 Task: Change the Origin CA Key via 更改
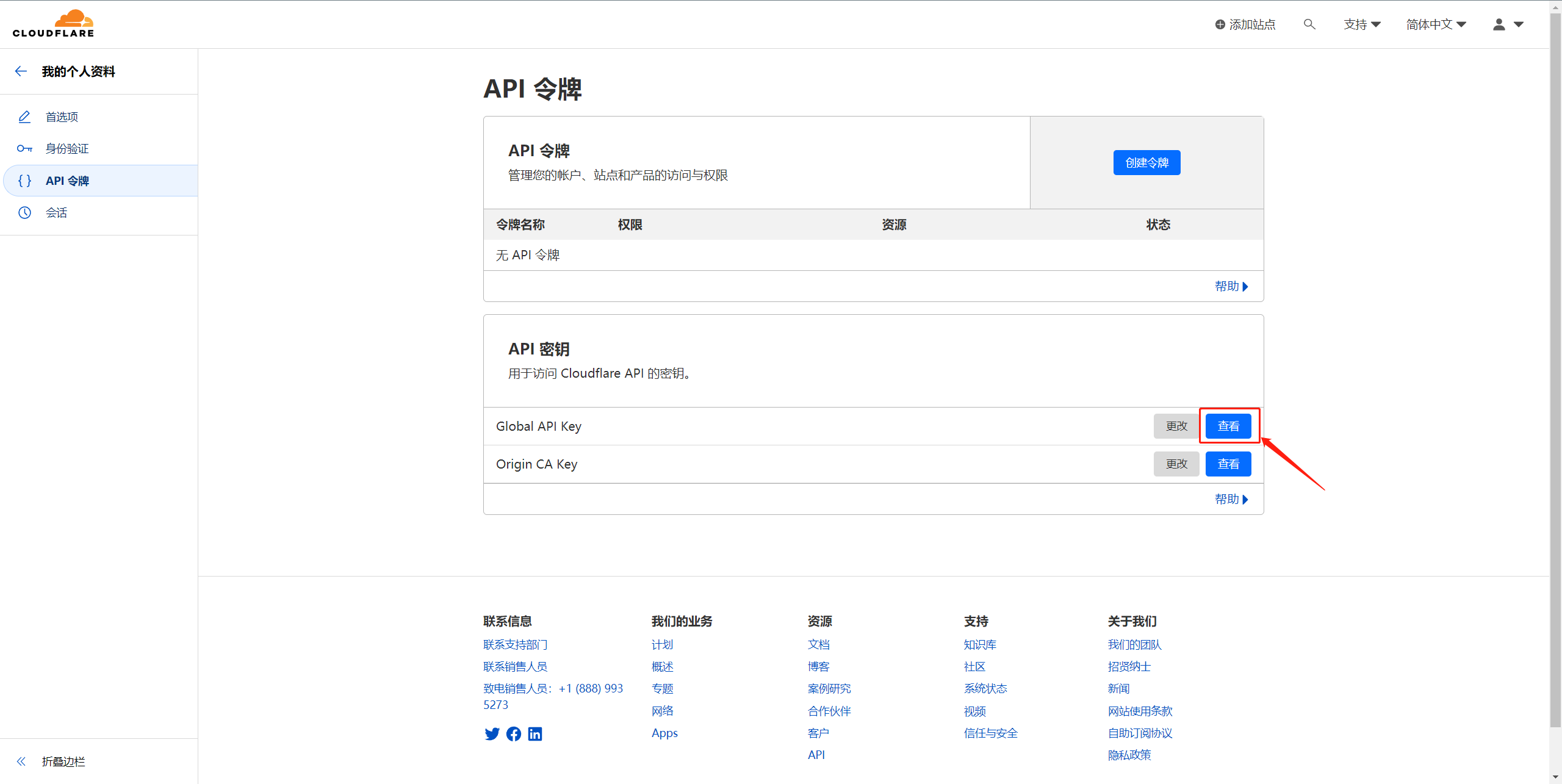pyautogui.click(x=1176, y=464)
